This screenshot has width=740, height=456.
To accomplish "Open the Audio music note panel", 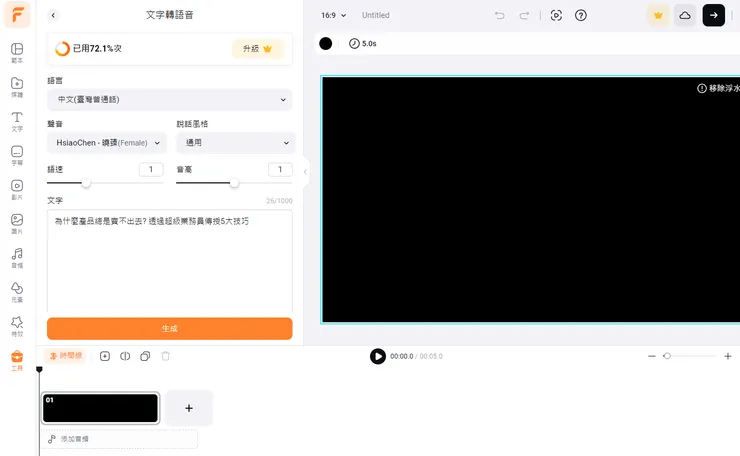I will (17, 258).
